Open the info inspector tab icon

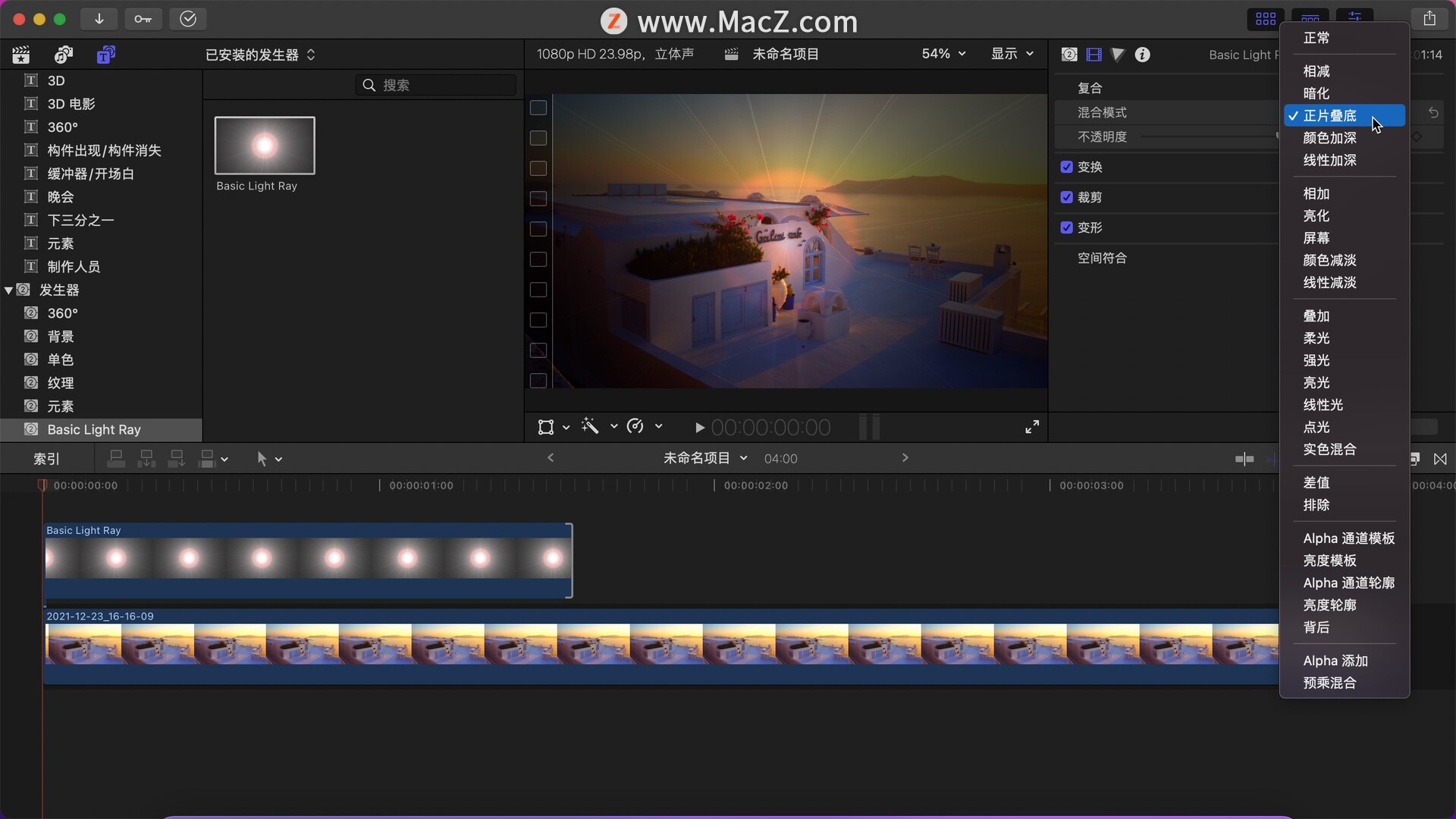tap(1142, 55)
